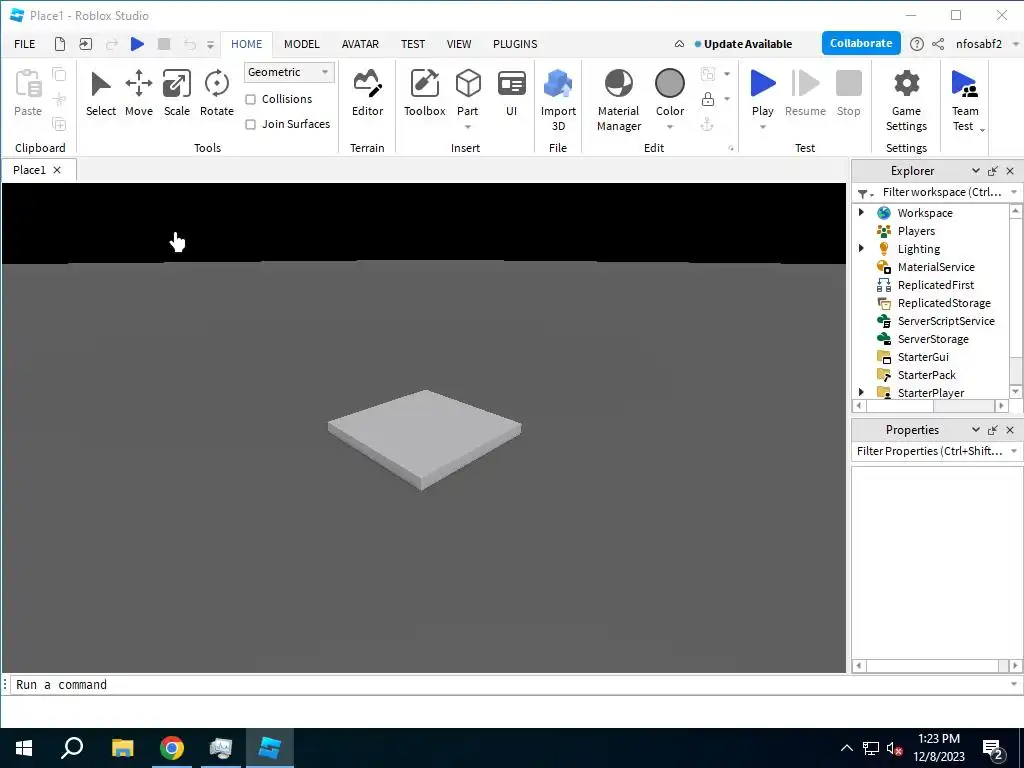Open Game Settings gear
1024x768 pixels.
pyautogui.click(x=906, y=84)
